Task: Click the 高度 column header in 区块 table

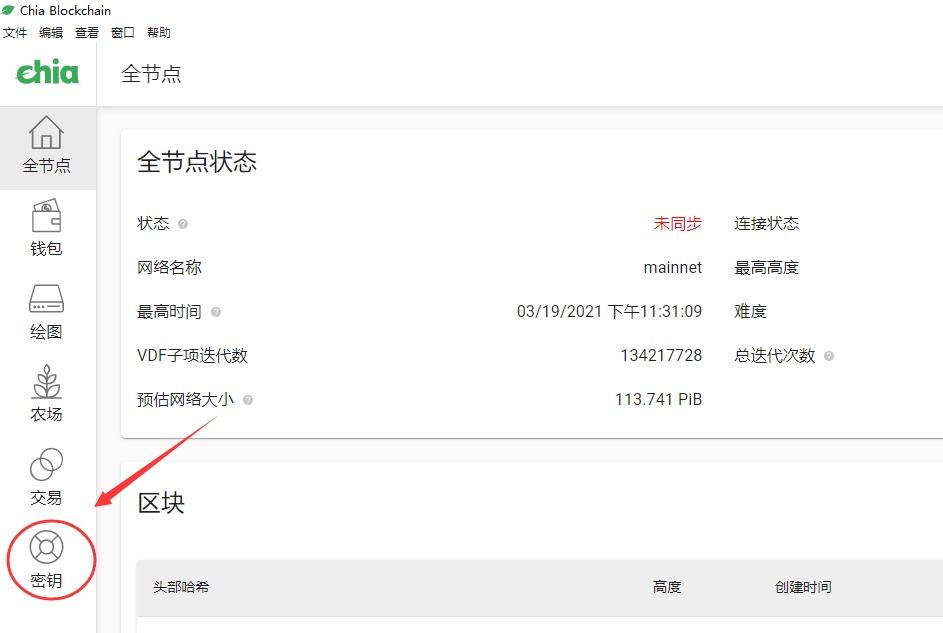Action: (x=667, y=587)
